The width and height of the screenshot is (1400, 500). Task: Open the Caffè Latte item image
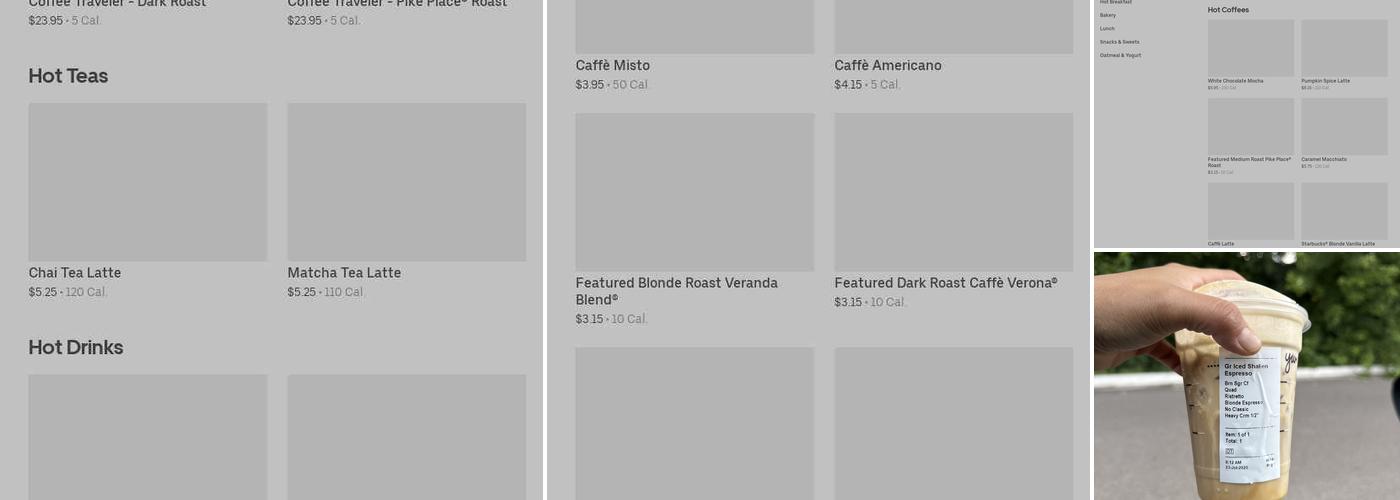(x=1250, y=211)
